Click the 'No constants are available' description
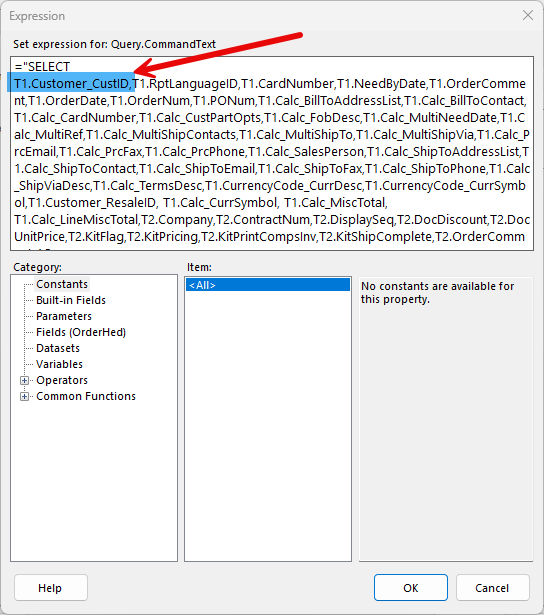This screenshot has height=615, width=544. coord(437,293)
